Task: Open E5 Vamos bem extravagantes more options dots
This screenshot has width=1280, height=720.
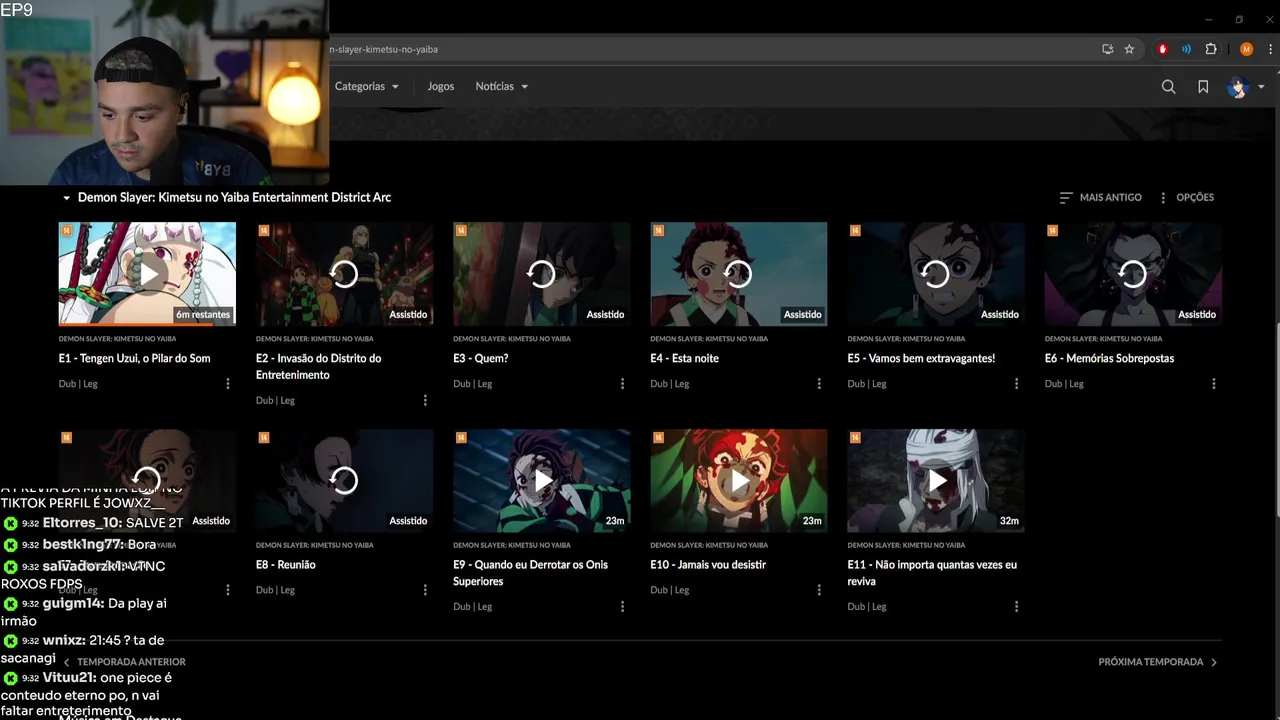Action: click(x=1016, y=384)
